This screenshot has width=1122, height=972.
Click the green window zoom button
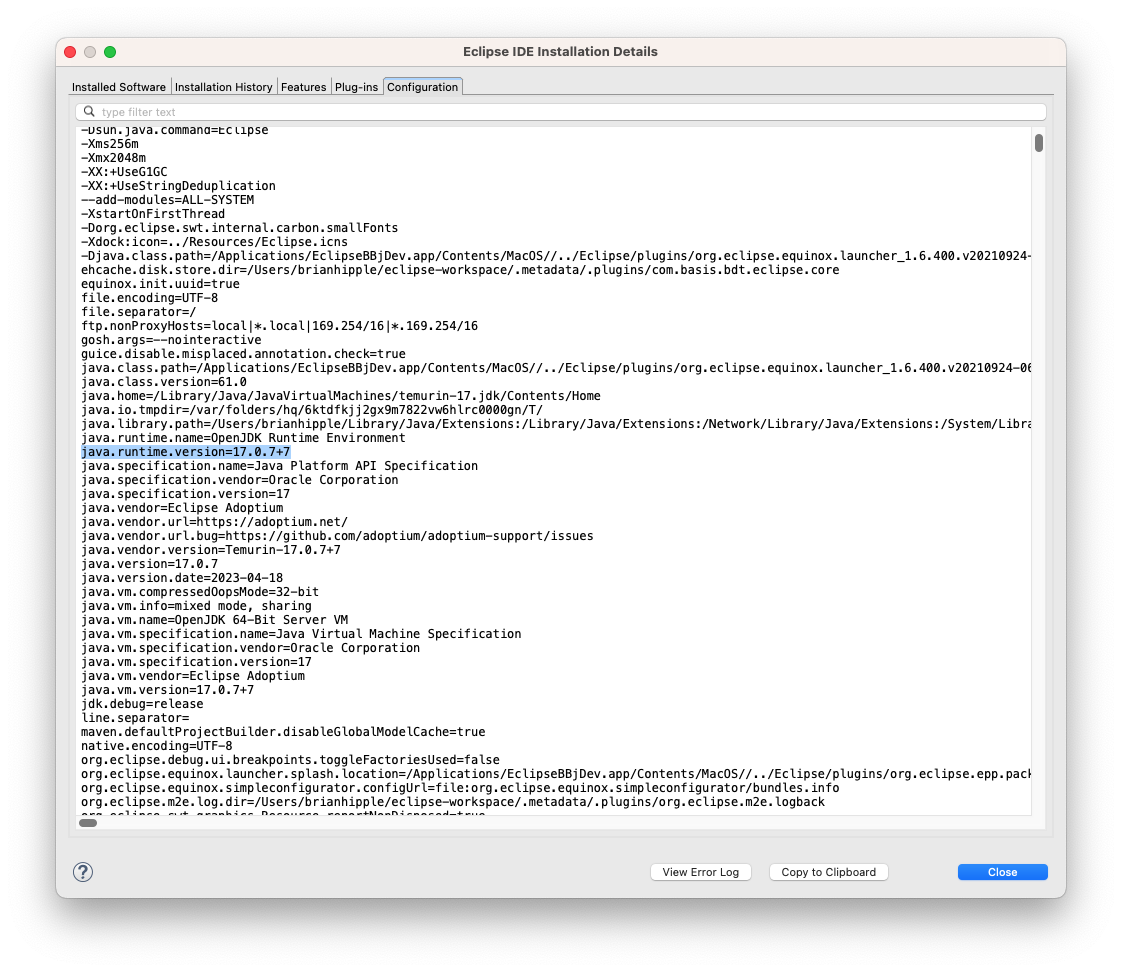tap(110, 52)
